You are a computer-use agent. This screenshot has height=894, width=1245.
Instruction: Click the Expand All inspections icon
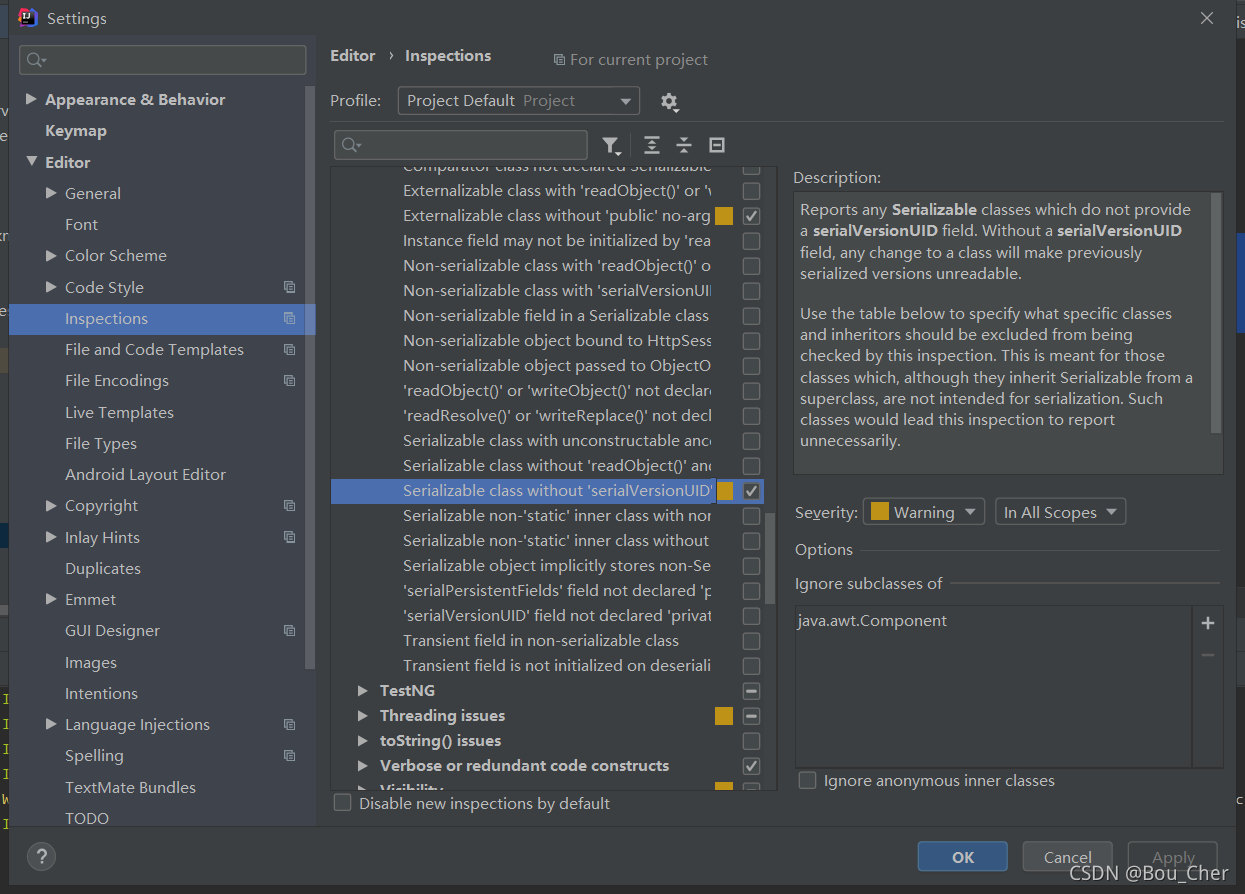pos(651,145)
